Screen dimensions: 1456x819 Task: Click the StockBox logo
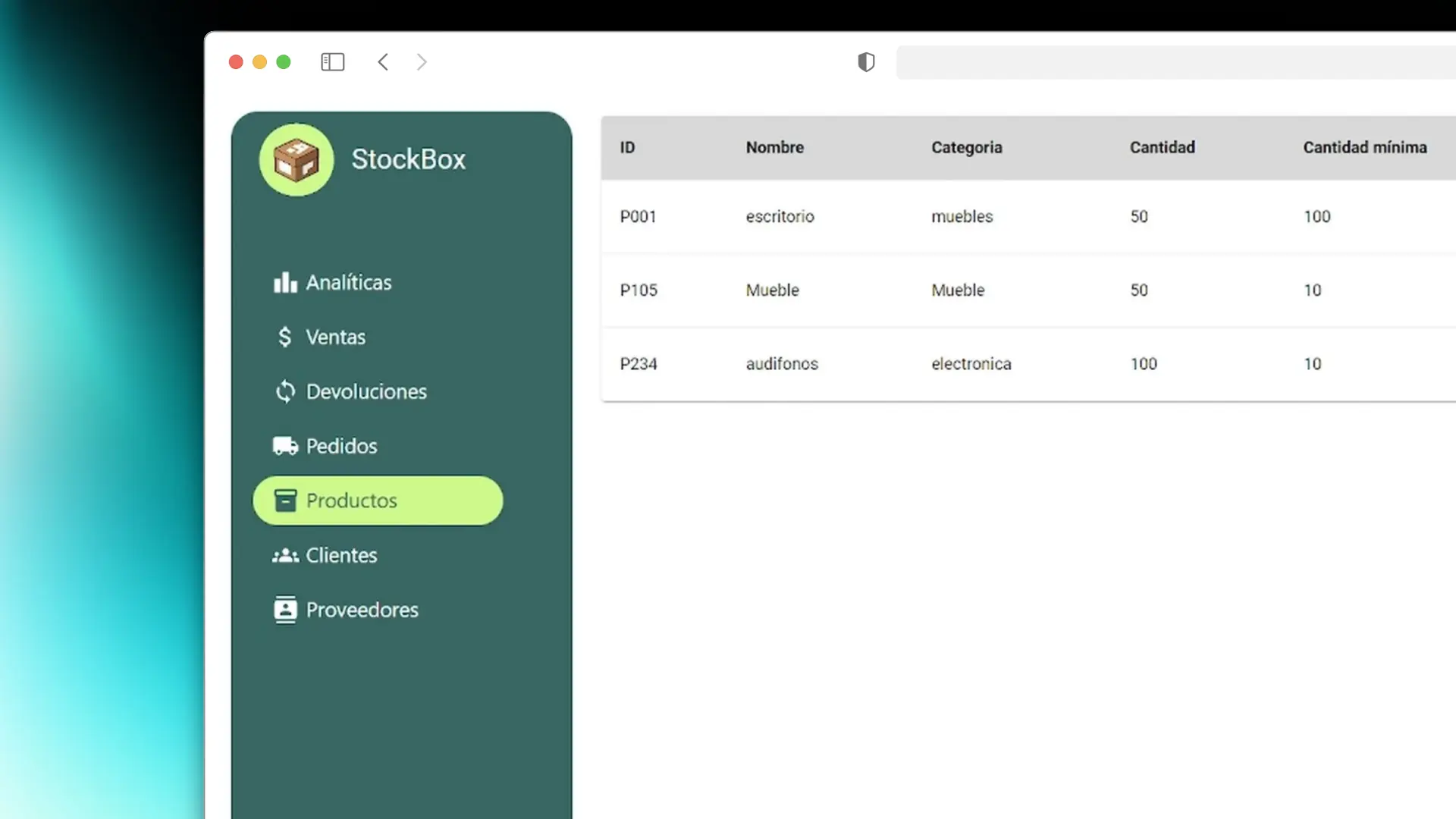point(297,159)
